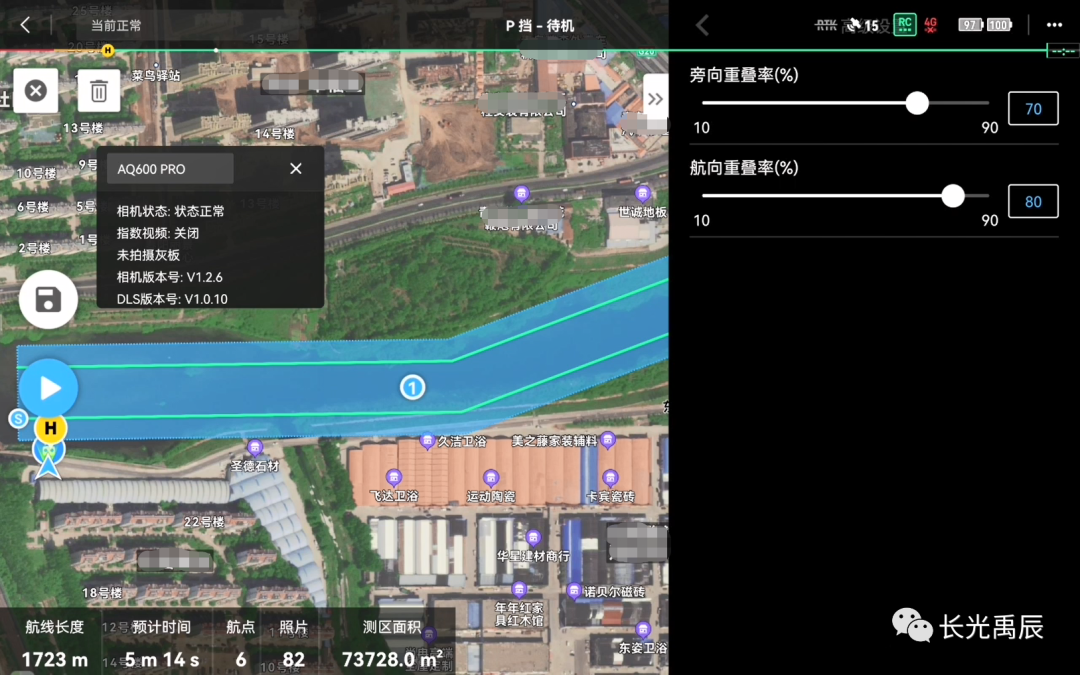Start the mission with the blue play button
Screen dimensions: 1080x675
click(49, 388)
